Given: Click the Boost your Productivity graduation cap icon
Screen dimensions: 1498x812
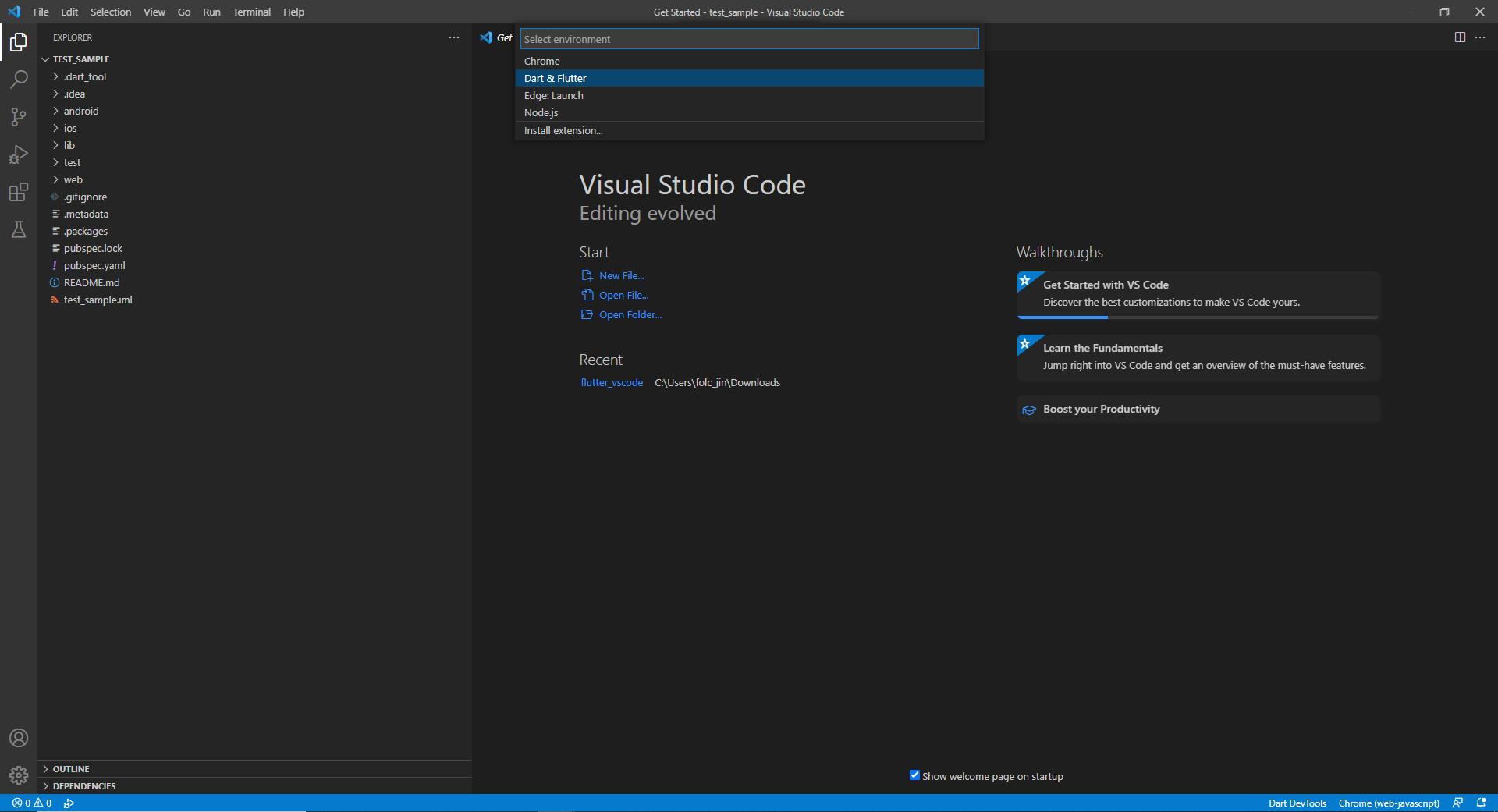Looking at the screenshot, I should [1029, 410].
